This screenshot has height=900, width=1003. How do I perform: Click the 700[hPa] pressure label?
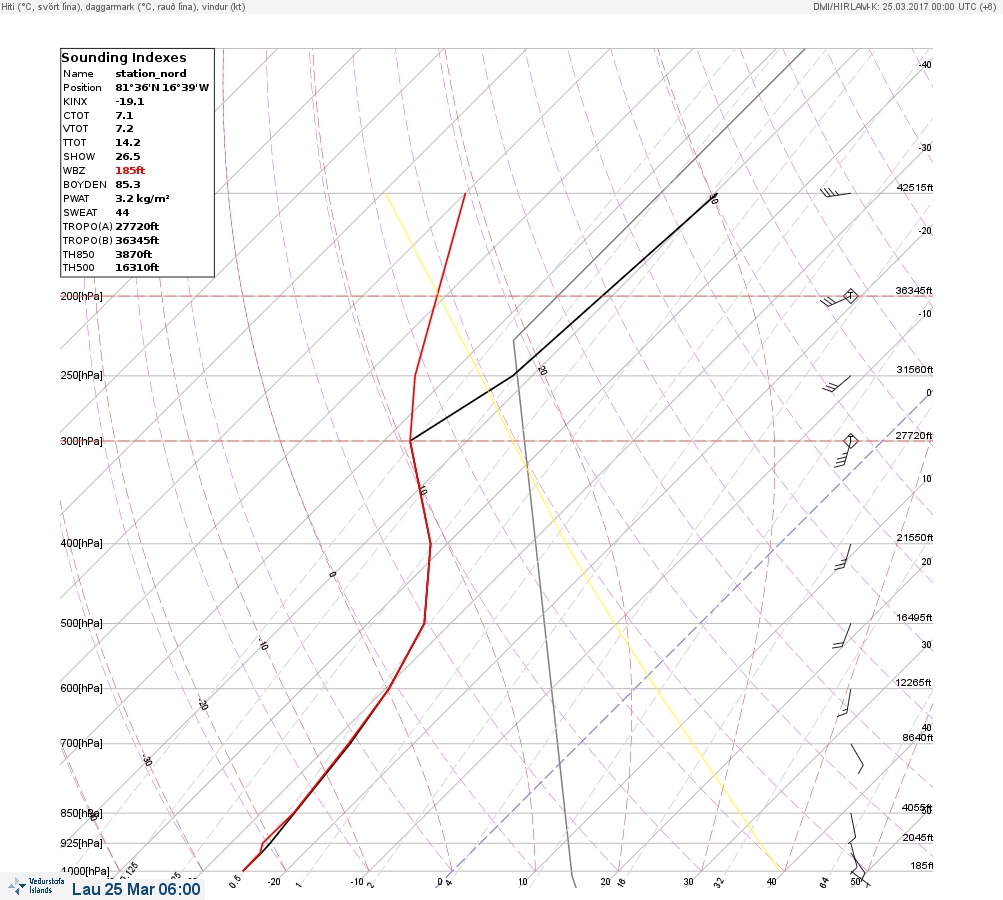coord(81,743)
